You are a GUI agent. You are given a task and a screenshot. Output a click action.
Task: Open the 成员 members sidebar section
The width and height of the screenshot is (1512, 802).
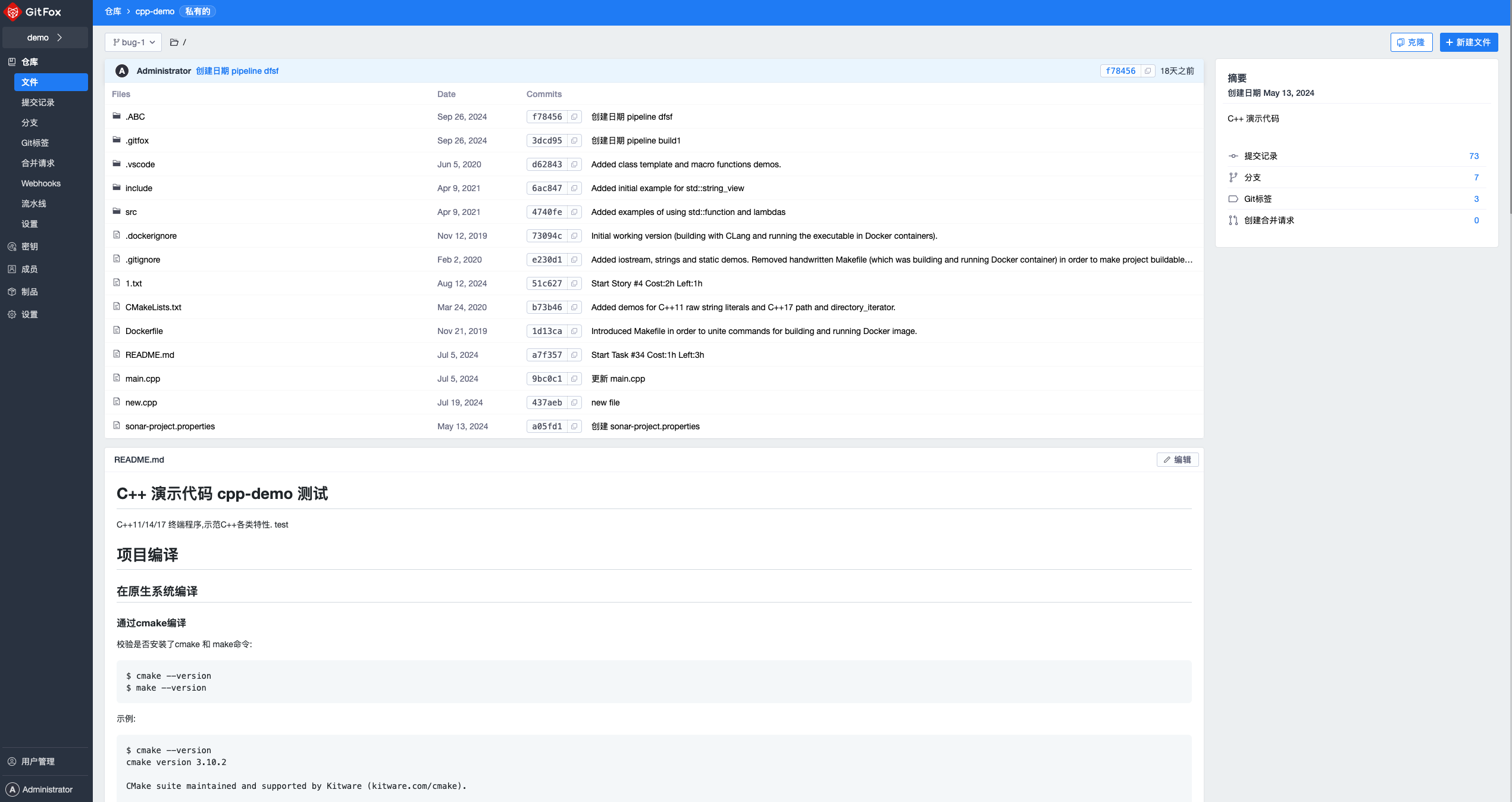click(x=29, y=269)
